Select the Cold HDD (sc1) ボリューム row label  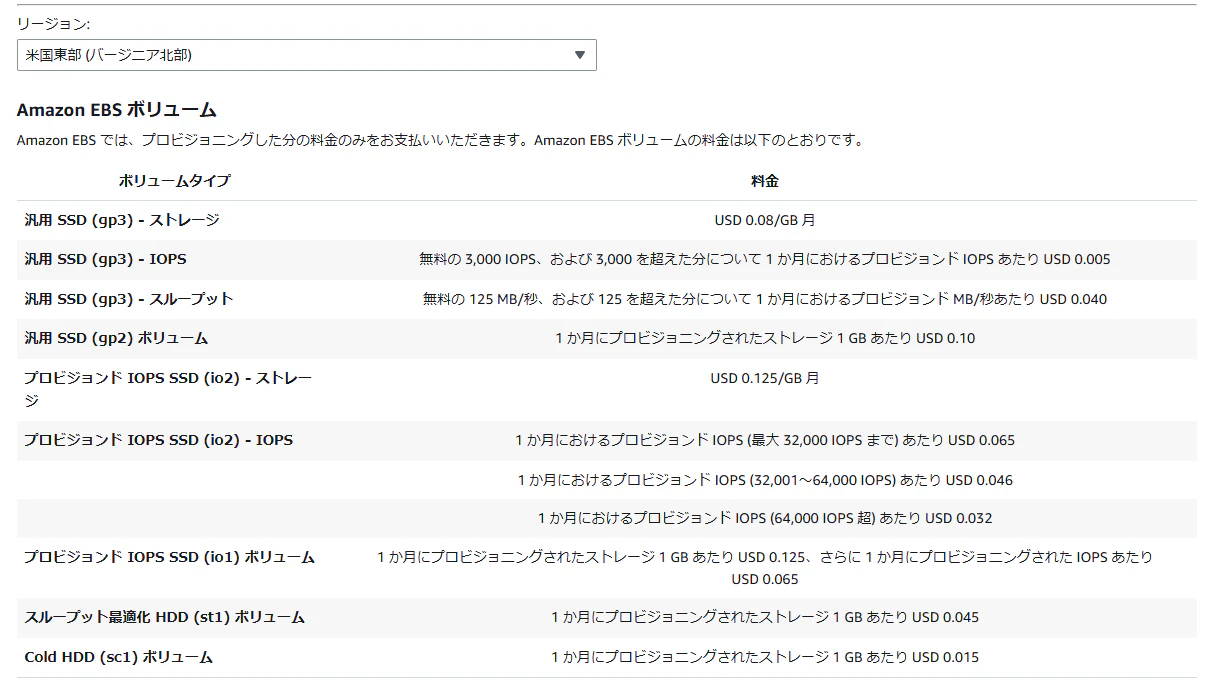point(118,657)
